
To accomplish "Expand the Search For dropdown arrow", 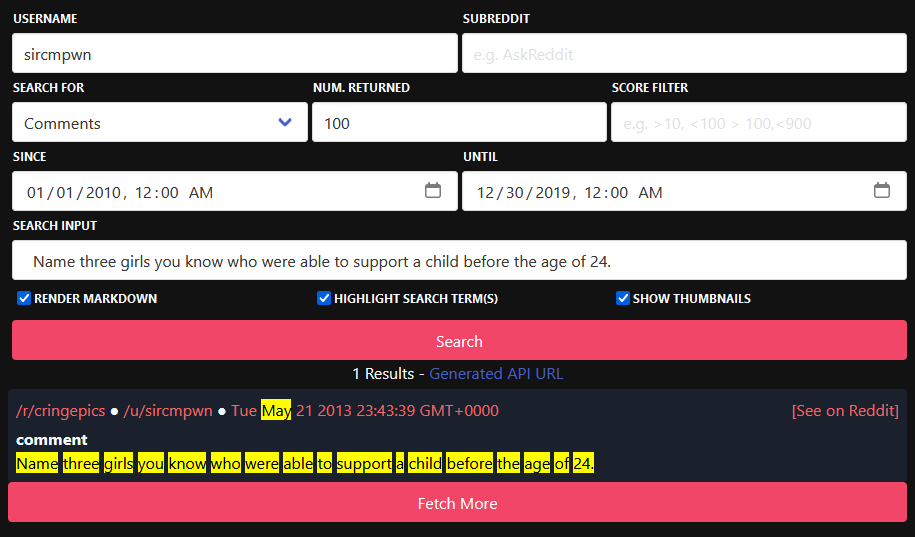I will (285, 122).
